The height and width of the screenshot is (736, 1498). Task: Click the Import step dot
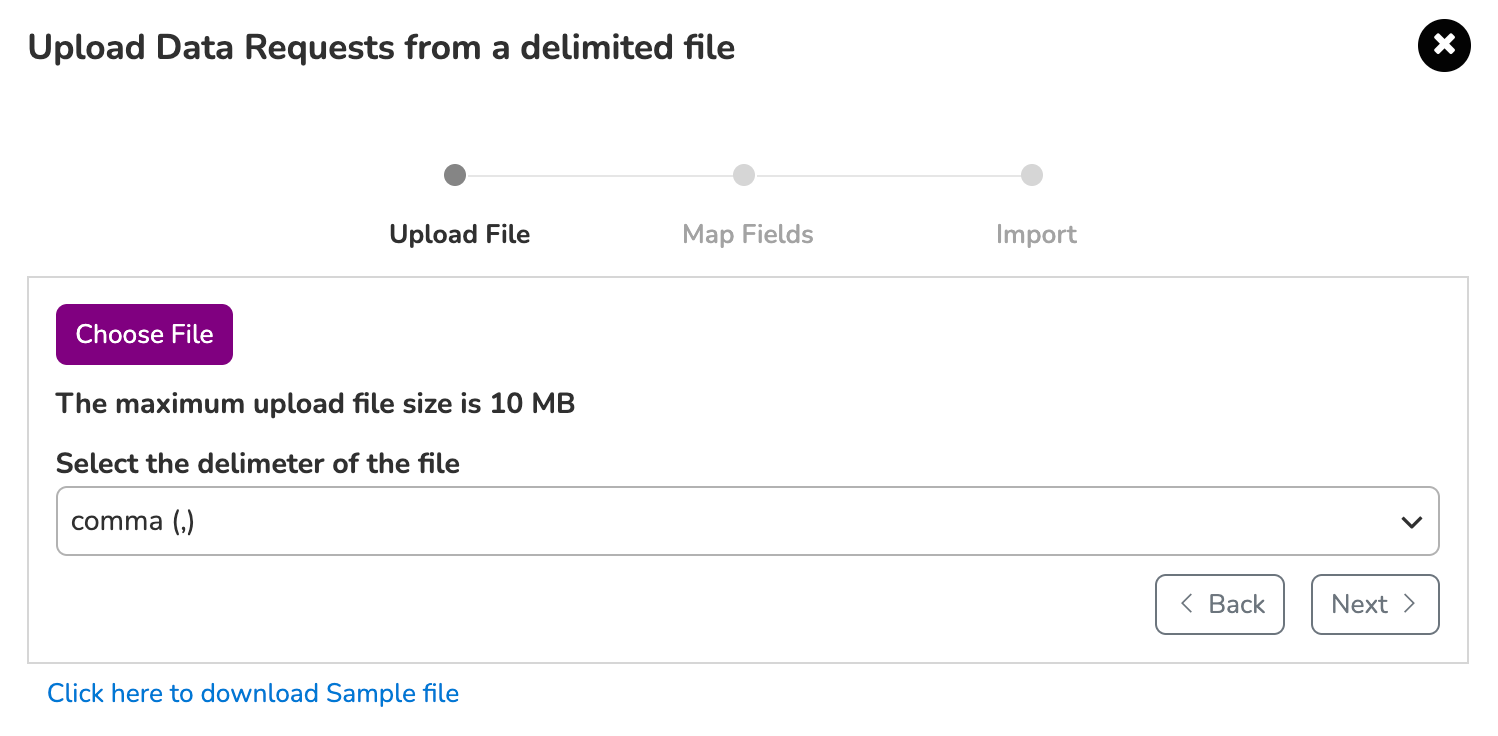tap(1032, 176)
